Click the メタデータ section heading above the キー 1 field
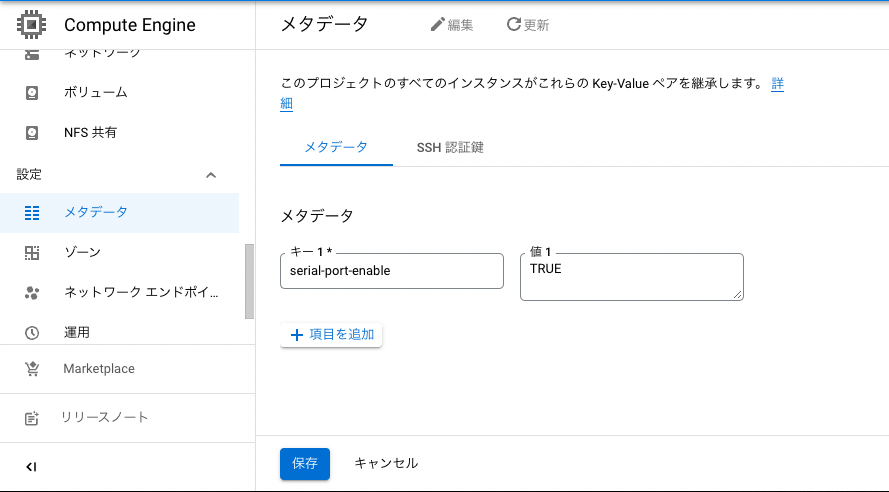This screenshot has width=889, height=492. coord(317,216)
